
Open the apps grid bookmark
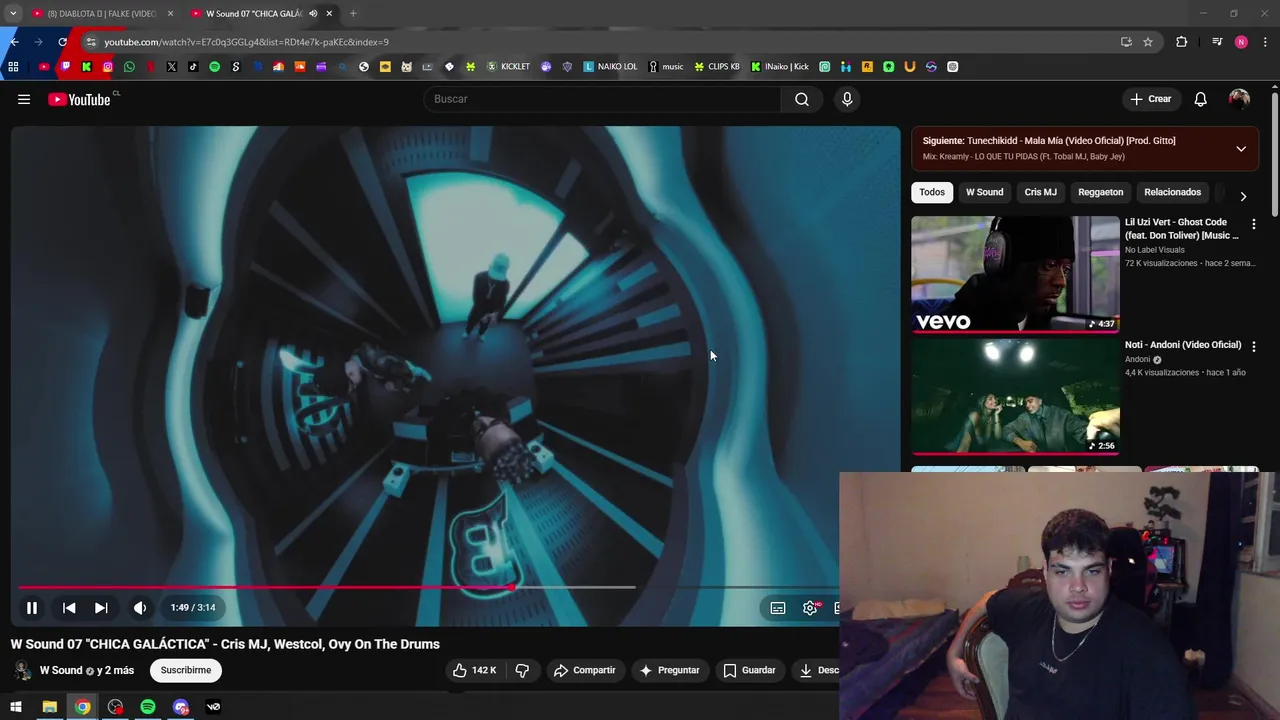(x=13, y=67)
